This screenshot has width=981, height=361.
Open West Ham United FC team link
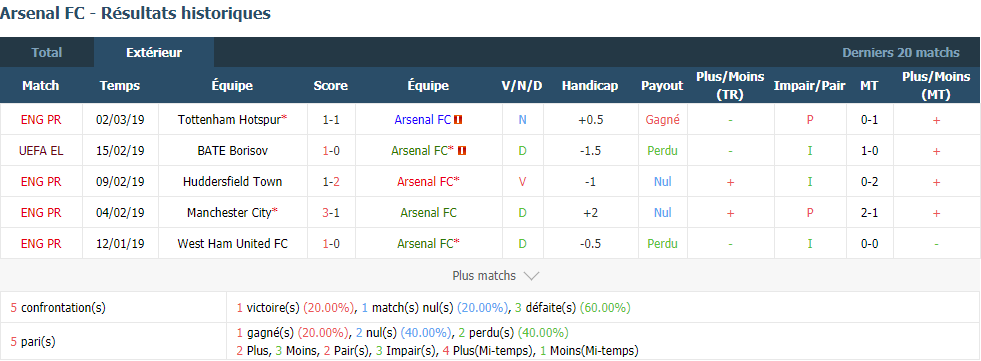click(x=233, y=244)
